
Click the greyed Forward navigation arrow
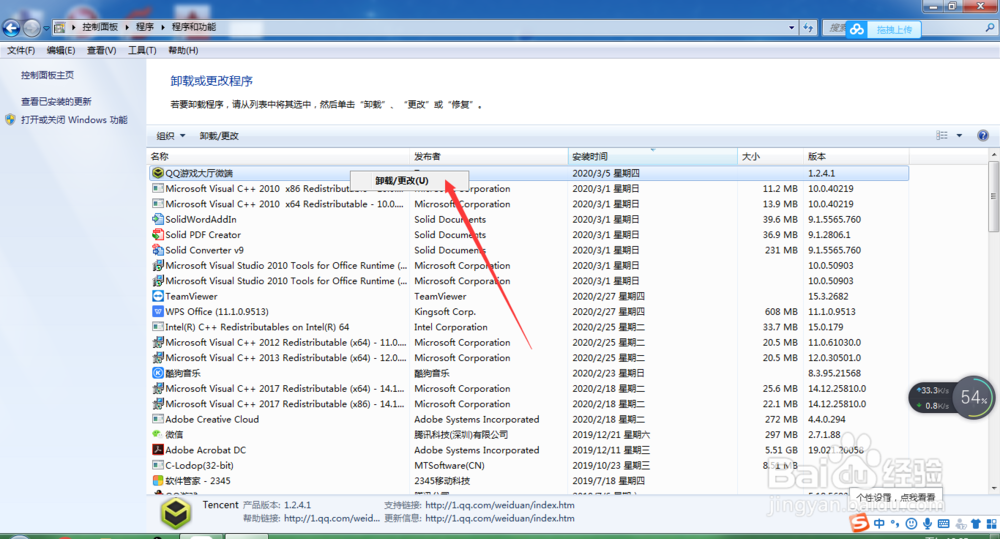pyautogui.click(x=31, y=28)
